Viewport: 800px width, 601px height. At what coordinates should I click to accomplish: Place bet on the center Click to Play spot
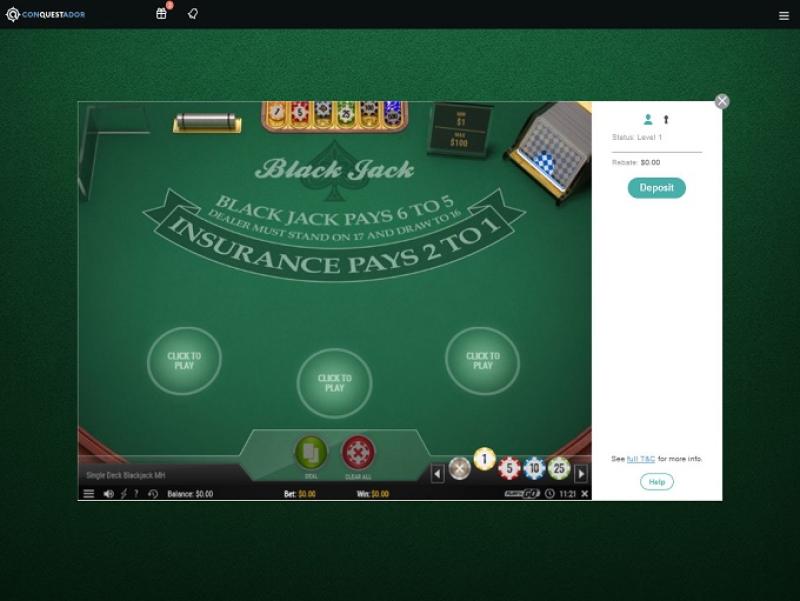pyautogui.click(x=334, y=383)
